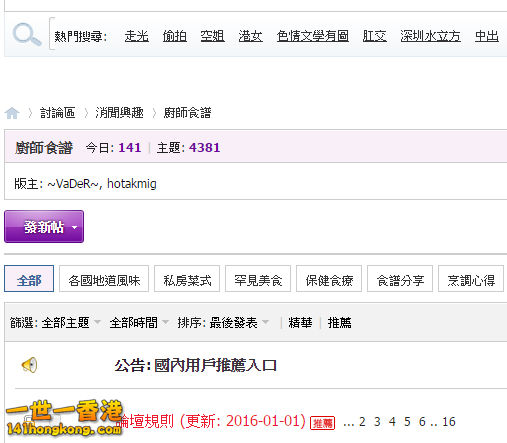
Task: Click the announcement megaphone icon
Action: pyautogui.click(x=29, y=365)
